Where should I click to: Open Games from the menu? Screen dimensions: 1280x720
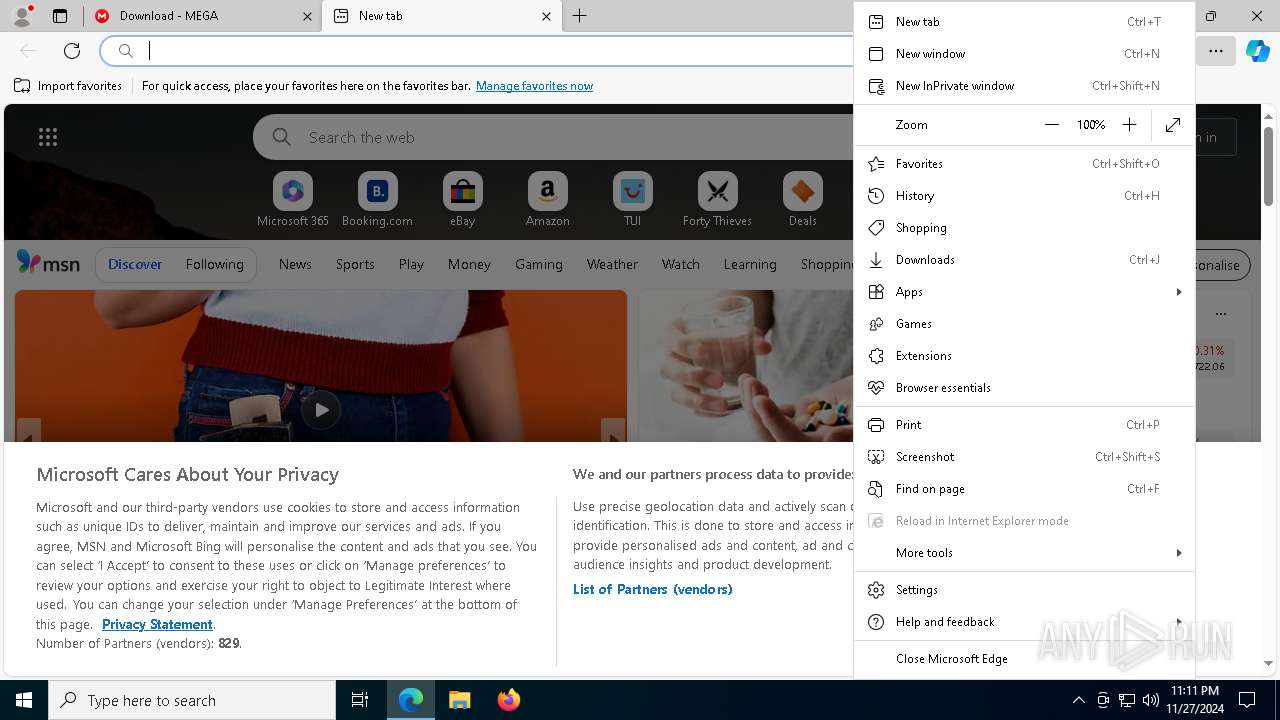pyautogui.click(x=1024, y=324)
